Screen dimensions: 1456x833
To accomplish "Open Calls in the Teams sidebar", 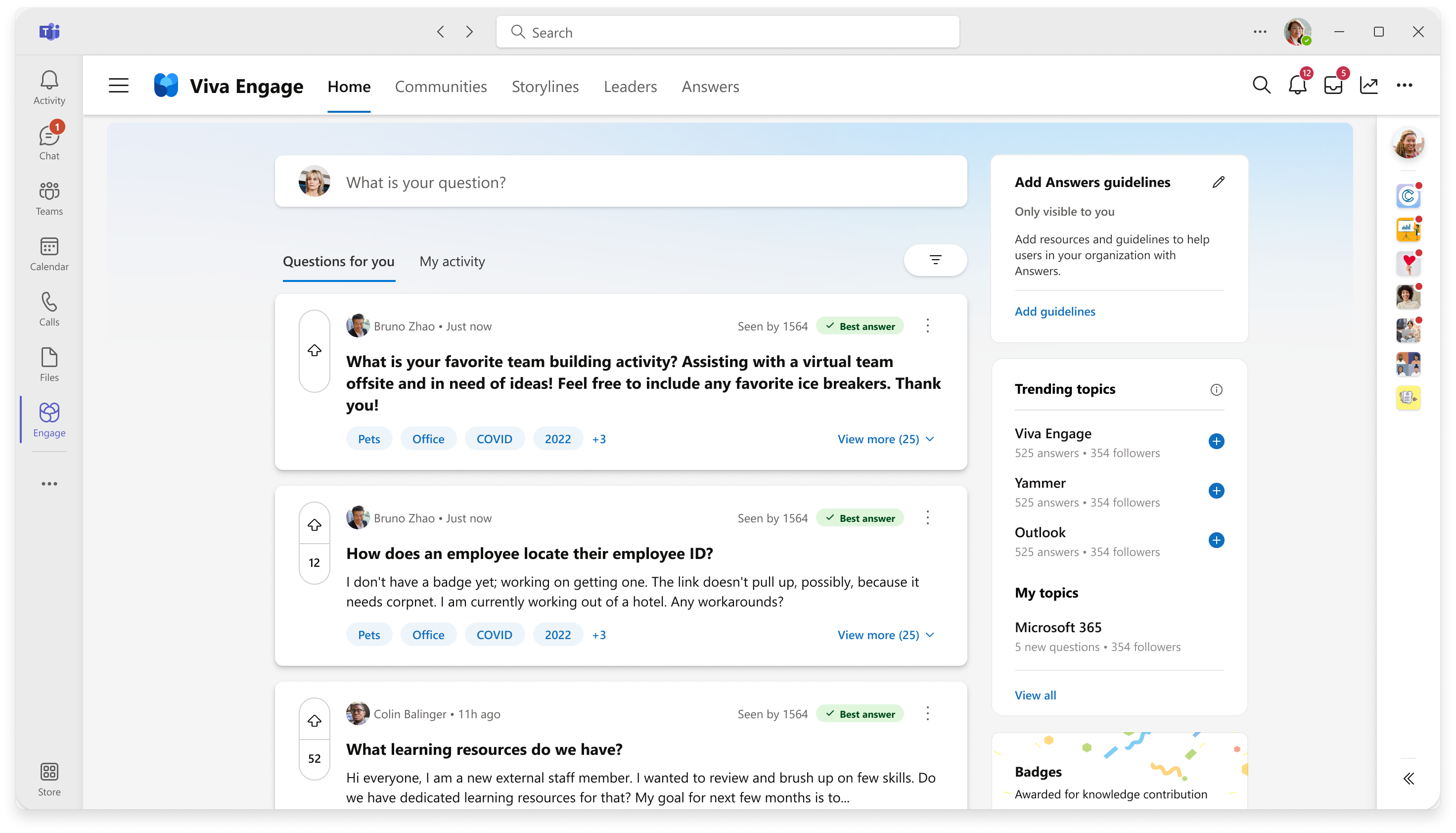I will click(49, 310).
